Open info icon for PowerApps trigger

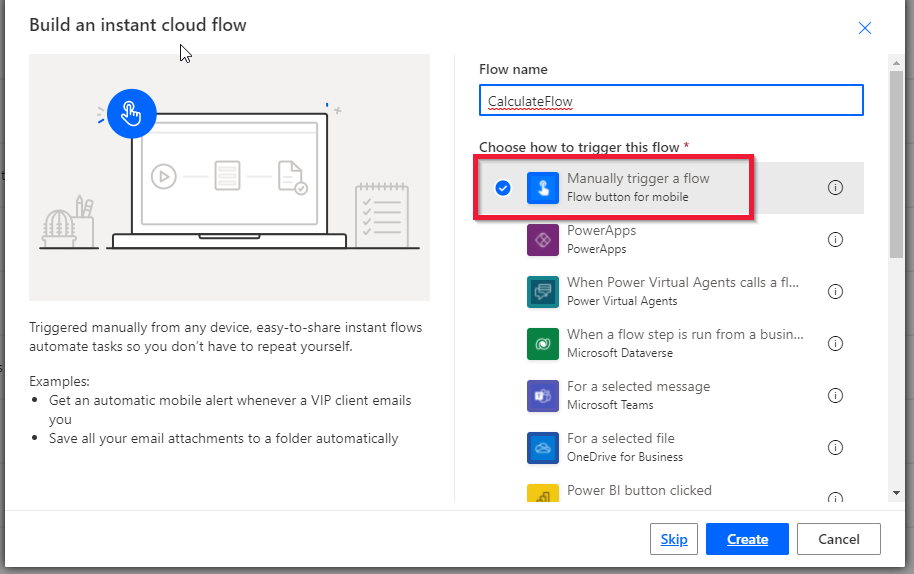point(835,240)
